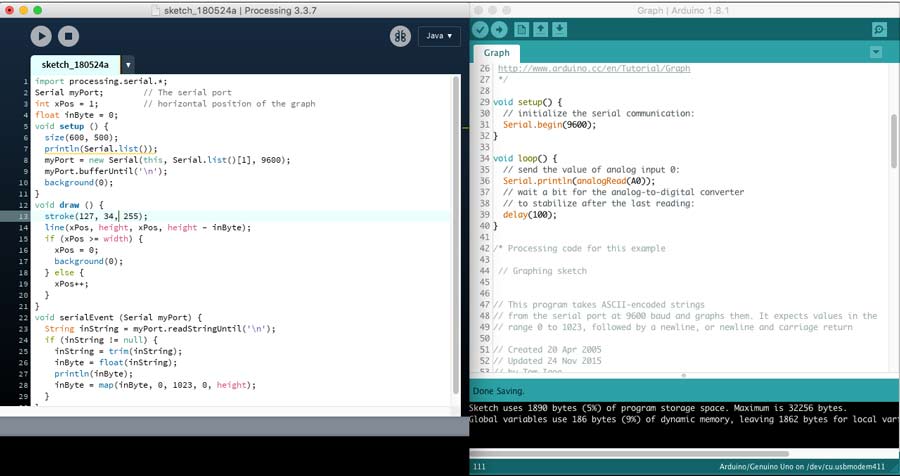
Task: Save the Arduino sketch
Action: point(559,29)
